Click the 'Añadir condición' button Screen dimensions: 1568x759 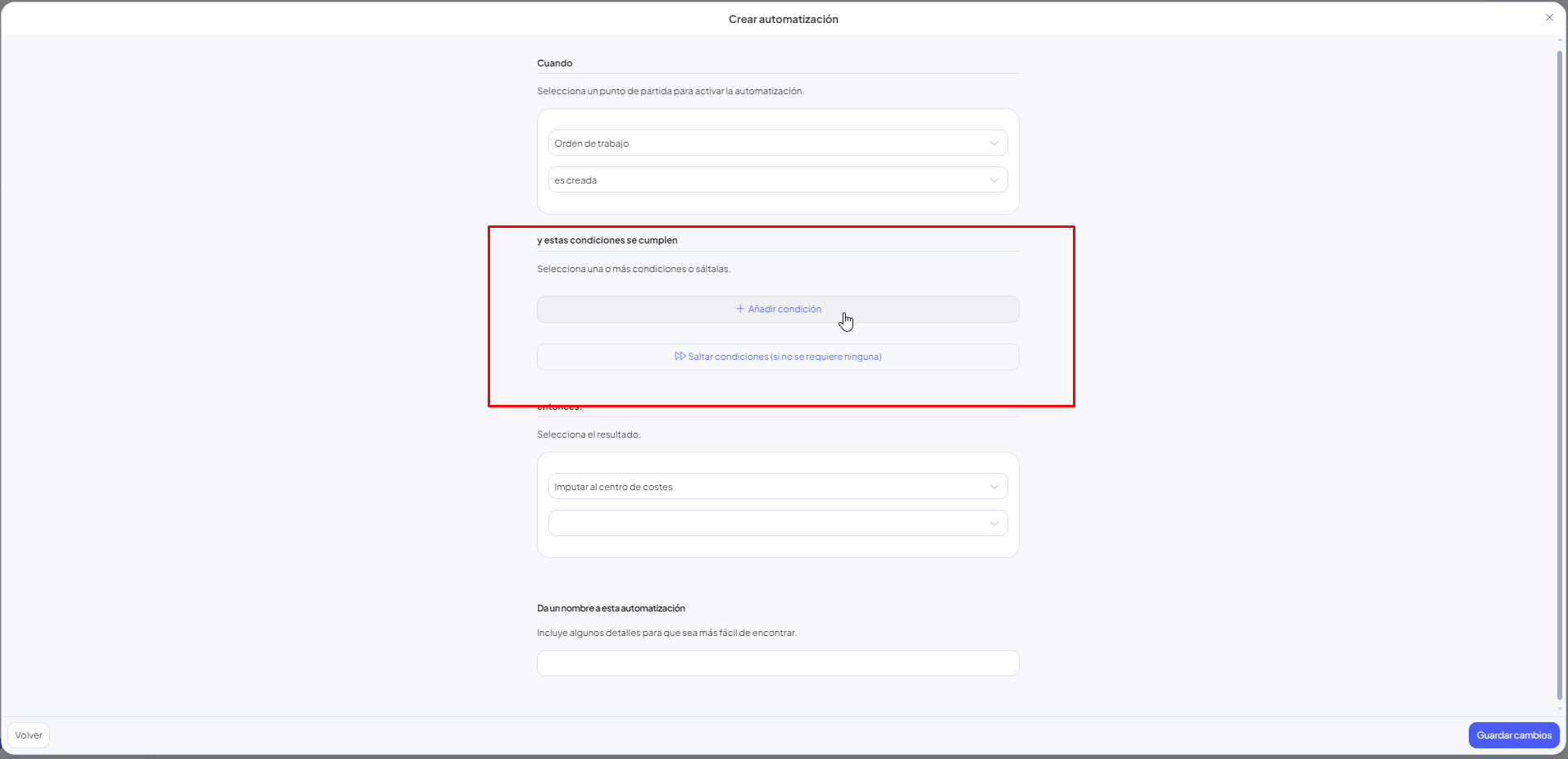(778, 309)
